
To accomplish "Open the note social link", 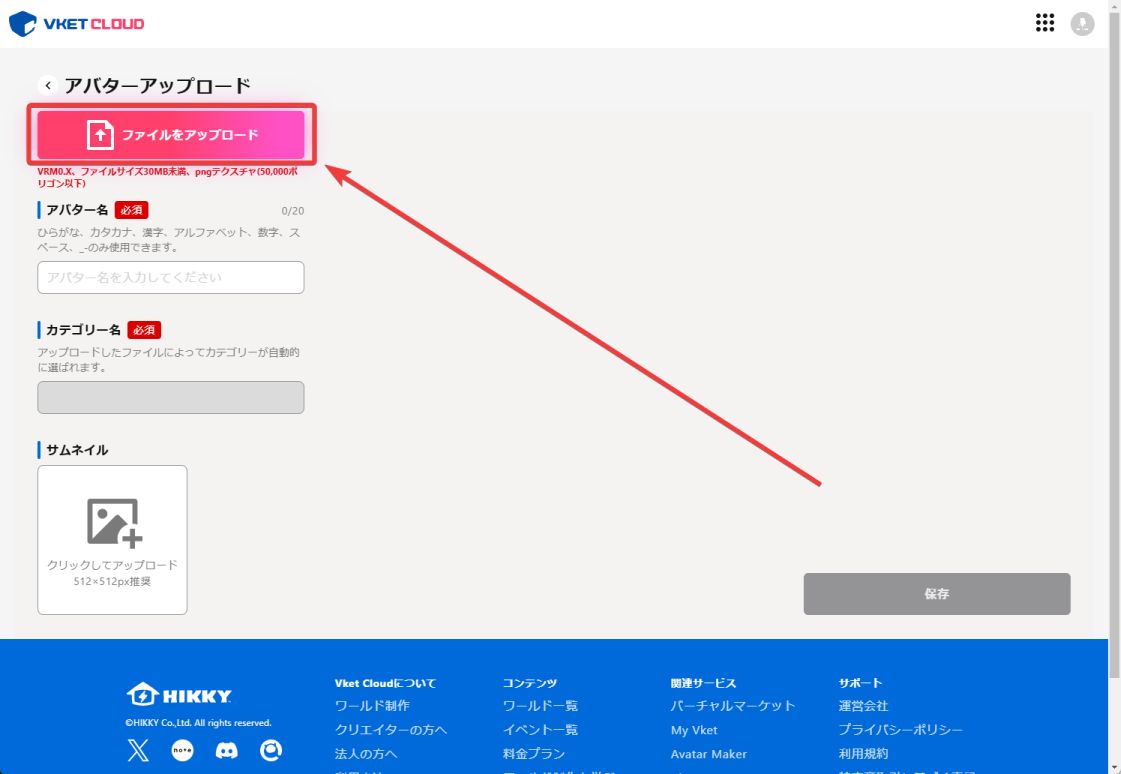I will (x=182, y=751).
